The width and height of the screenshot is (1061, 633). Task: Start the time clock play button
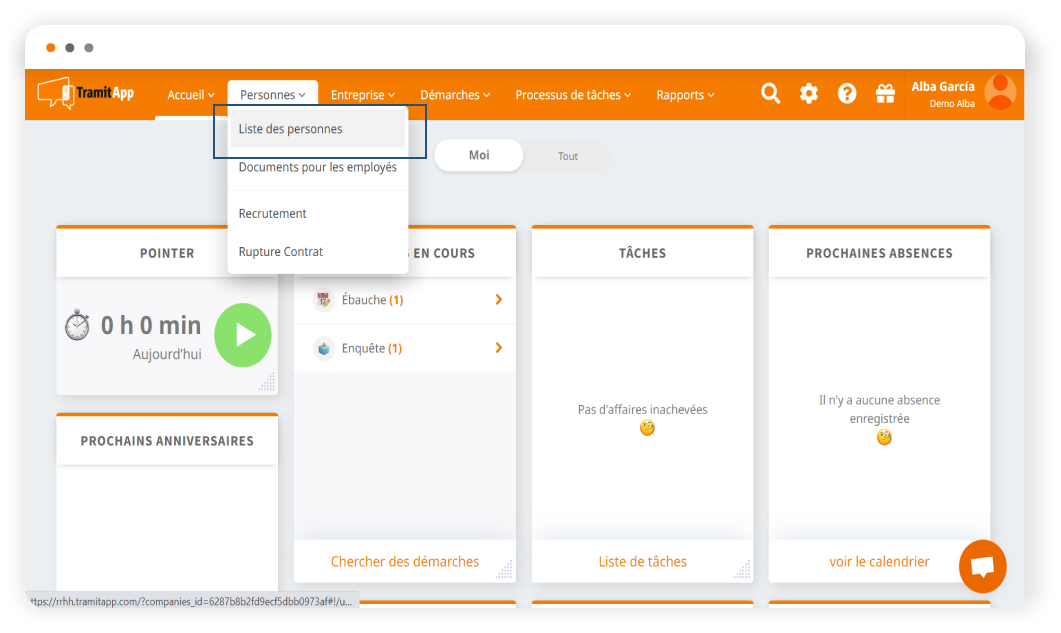pos(243,335)
